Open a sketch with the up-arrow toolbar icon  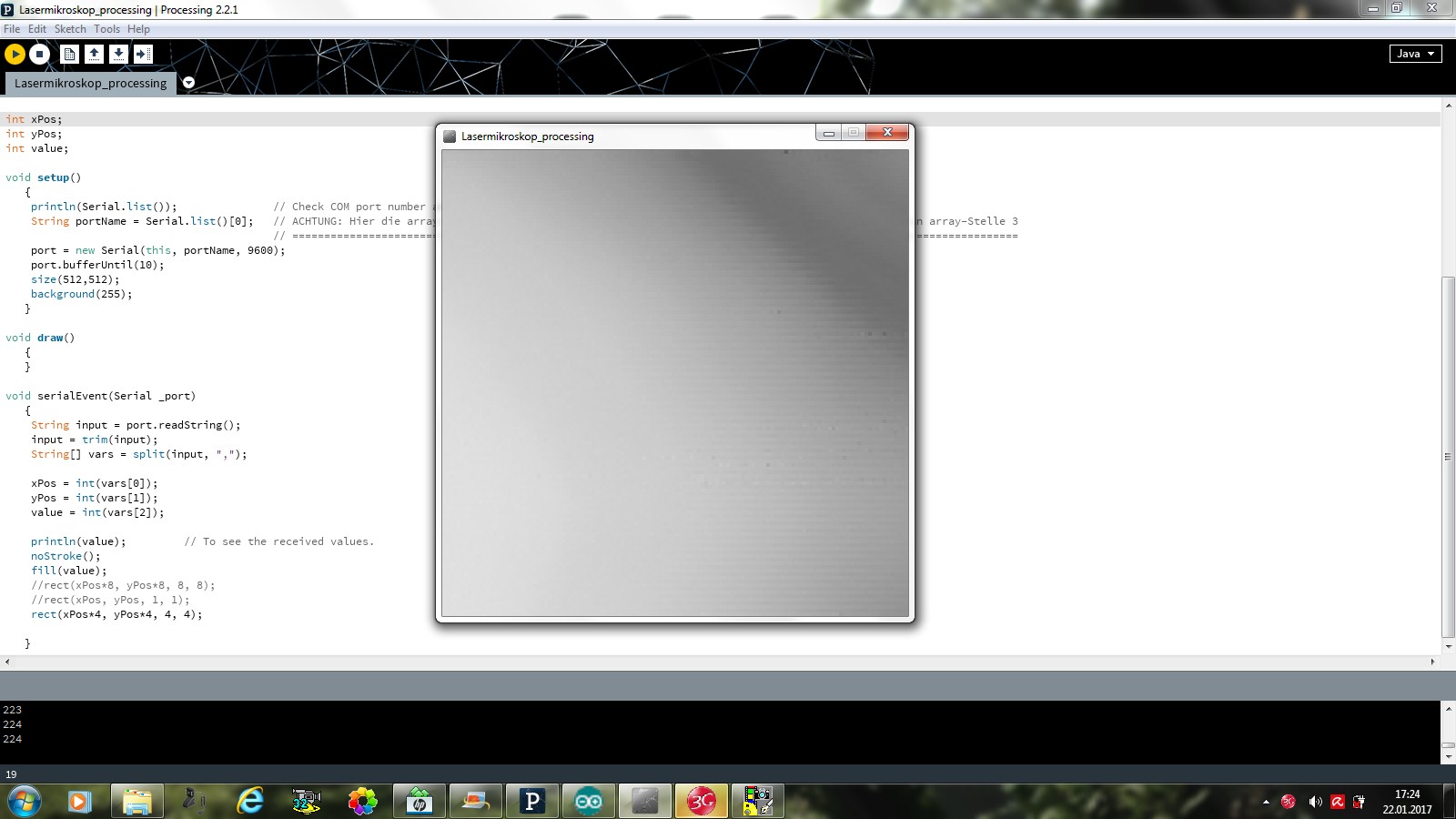pos(94,55)
